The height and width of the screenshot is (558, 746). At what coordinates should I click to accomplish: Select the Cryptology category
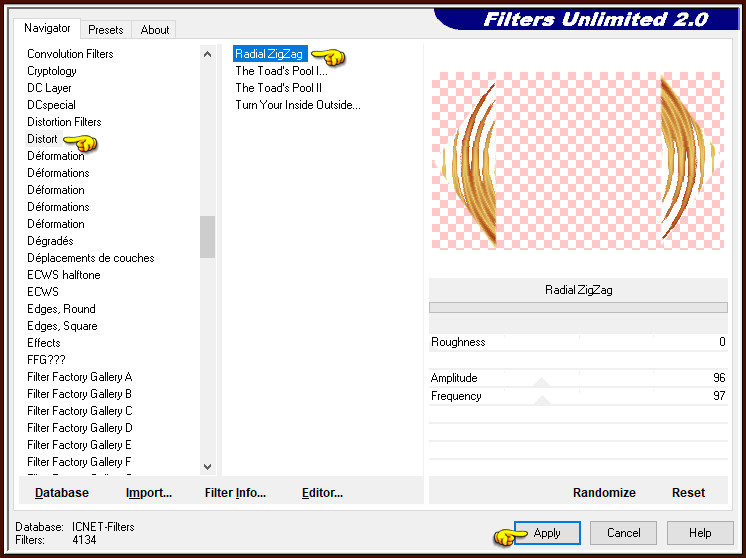coord(51,71)
